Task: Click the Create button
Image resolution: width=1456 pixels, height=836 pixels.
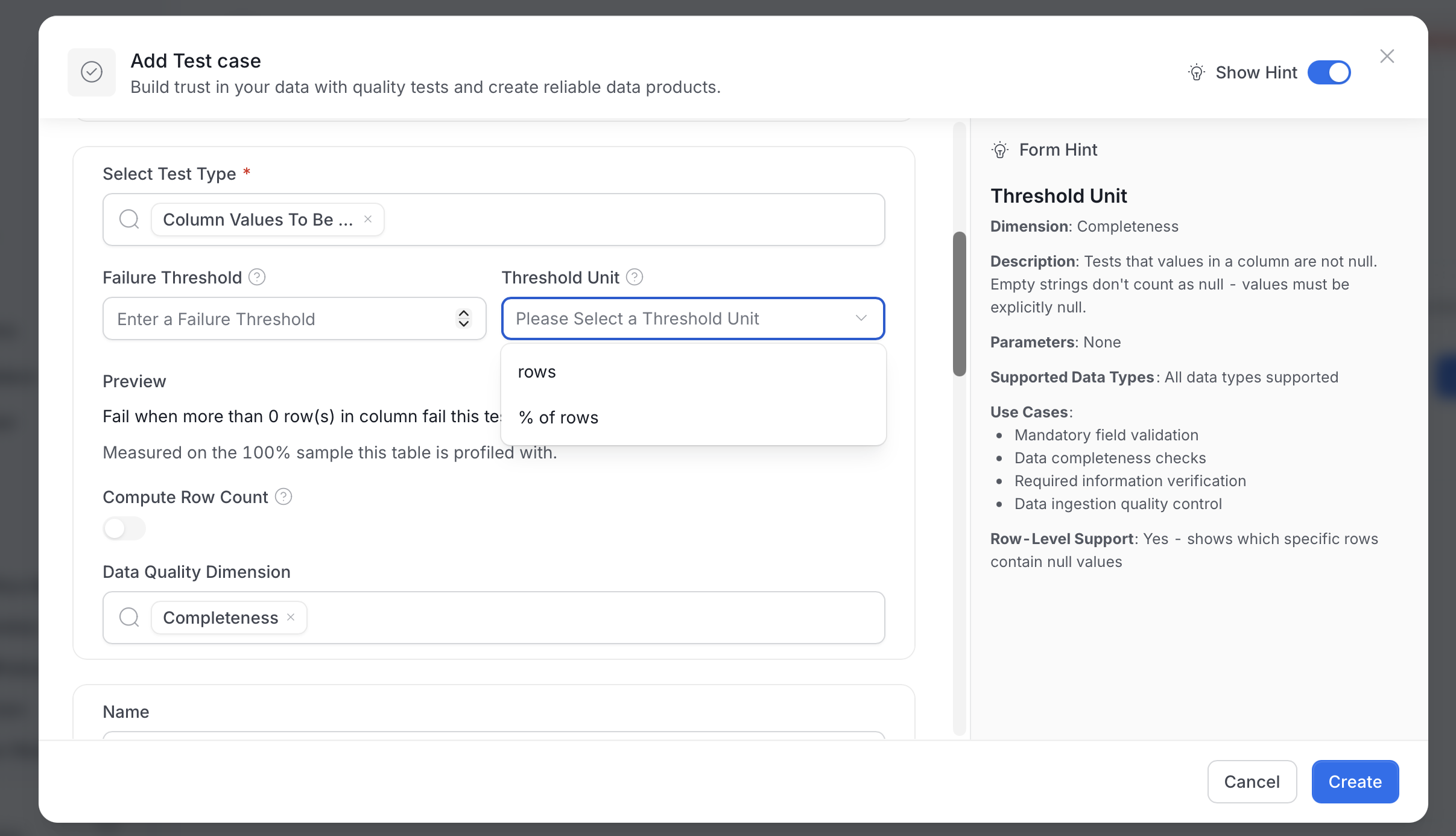Action: click(1355, 782)
